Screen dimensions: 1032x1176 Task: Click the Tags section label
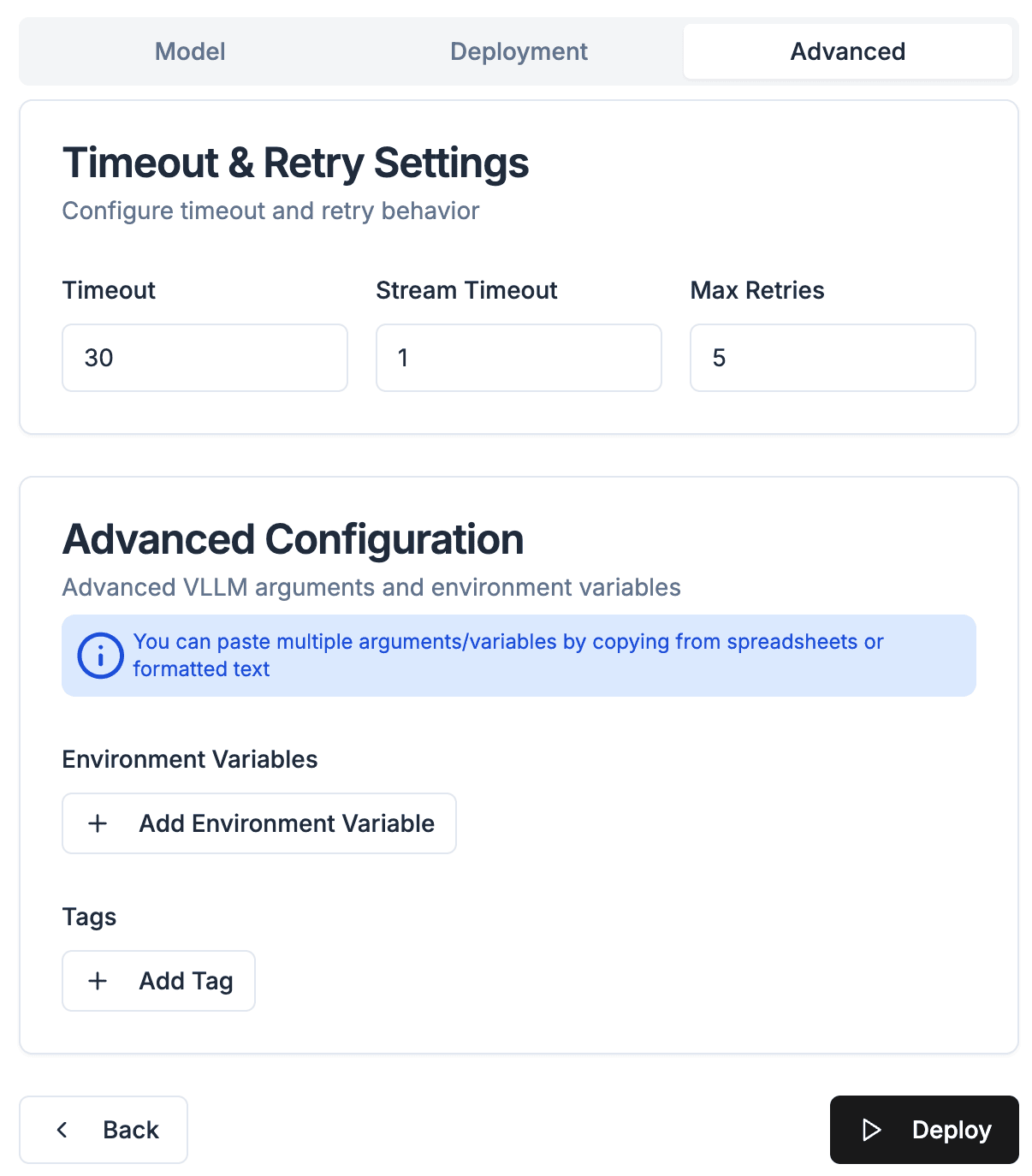pos(89,917)
